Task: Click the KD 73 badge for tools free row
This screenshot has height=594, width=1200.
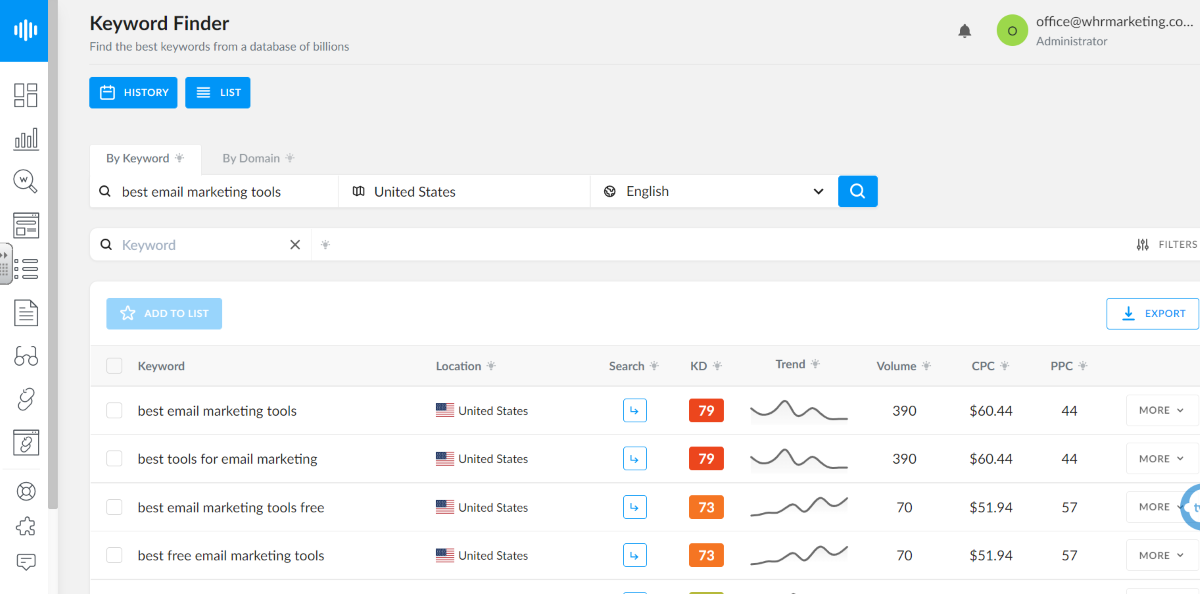Action: (706, 507)
